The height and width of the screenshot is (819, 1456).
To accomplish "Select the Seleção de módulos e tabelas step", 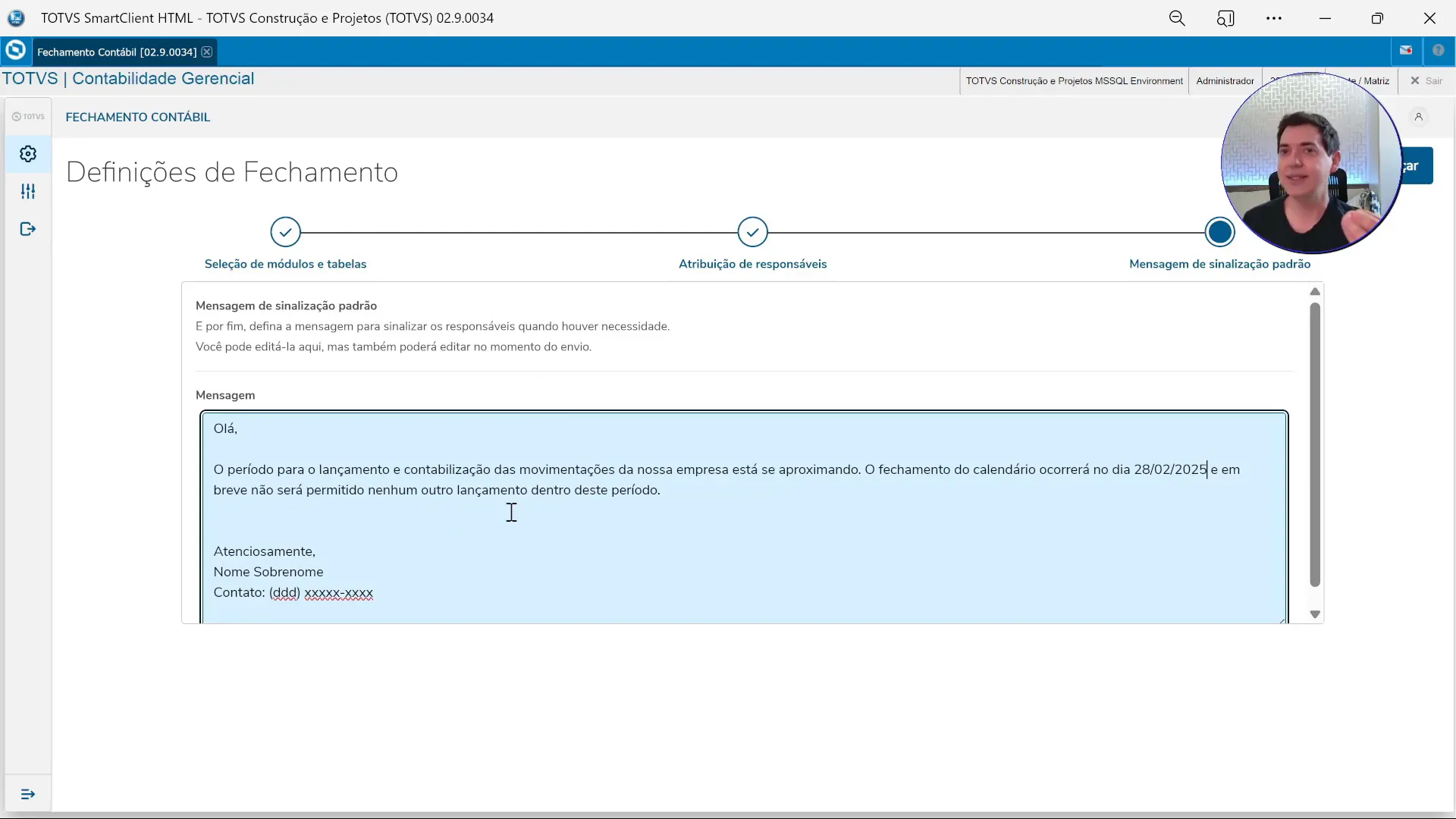I will (x=285, y=232).
